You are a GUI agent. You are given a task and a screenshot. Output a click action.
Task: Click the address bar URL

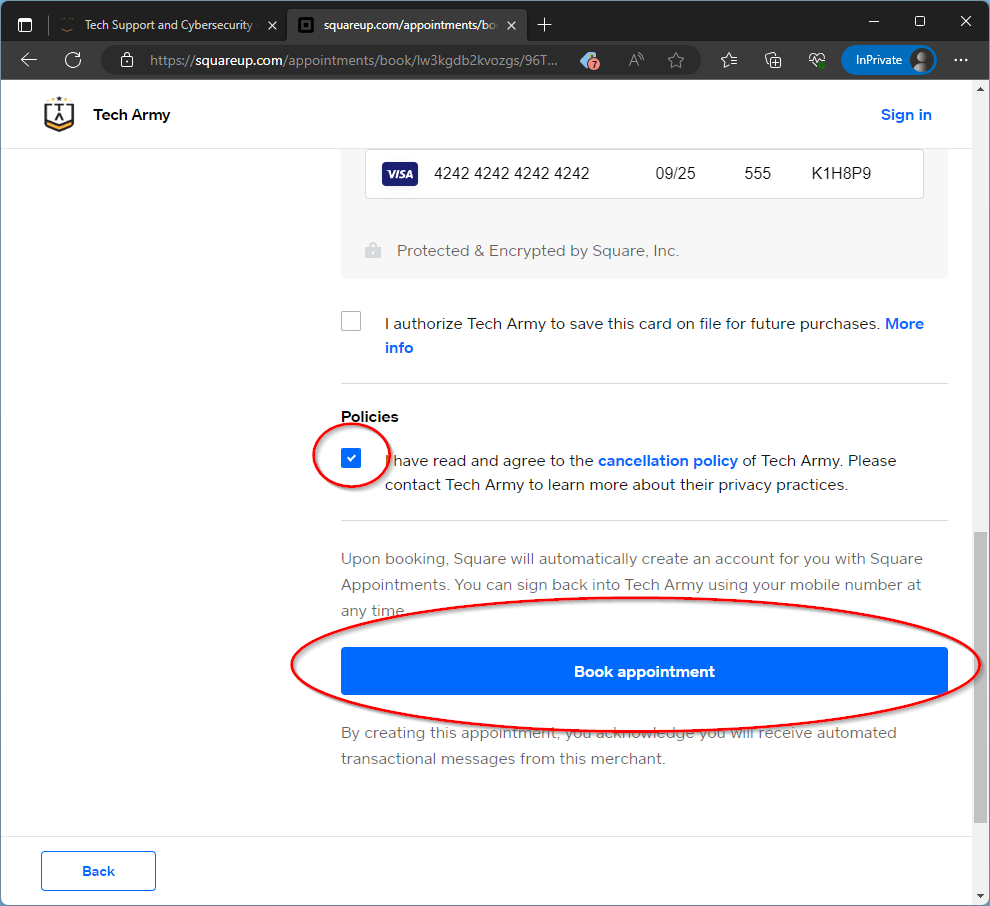point(354,61)
